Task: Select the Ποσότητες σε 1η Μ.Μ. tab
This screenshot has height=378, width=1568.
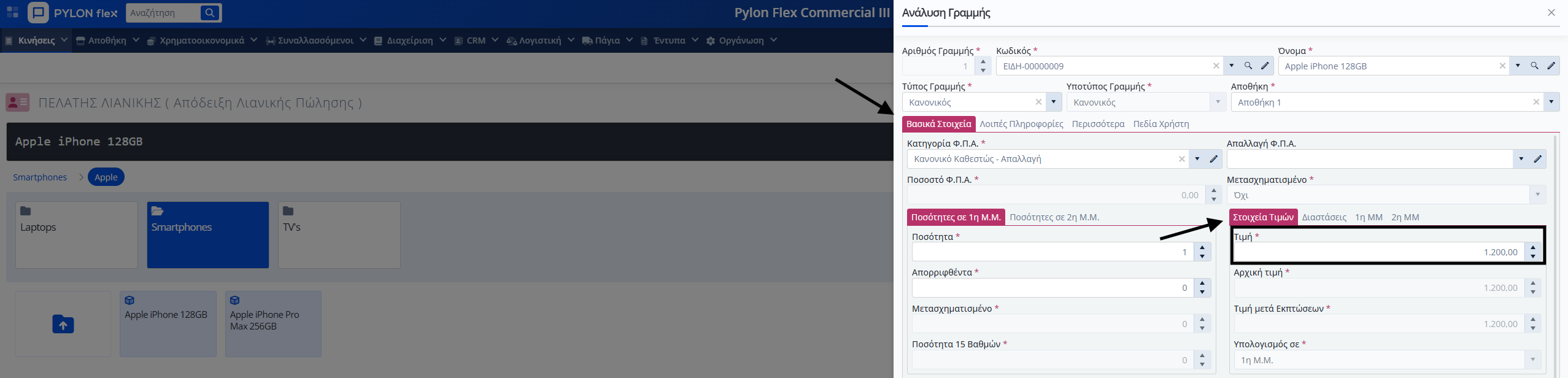Action: click(x=956, y=217)
